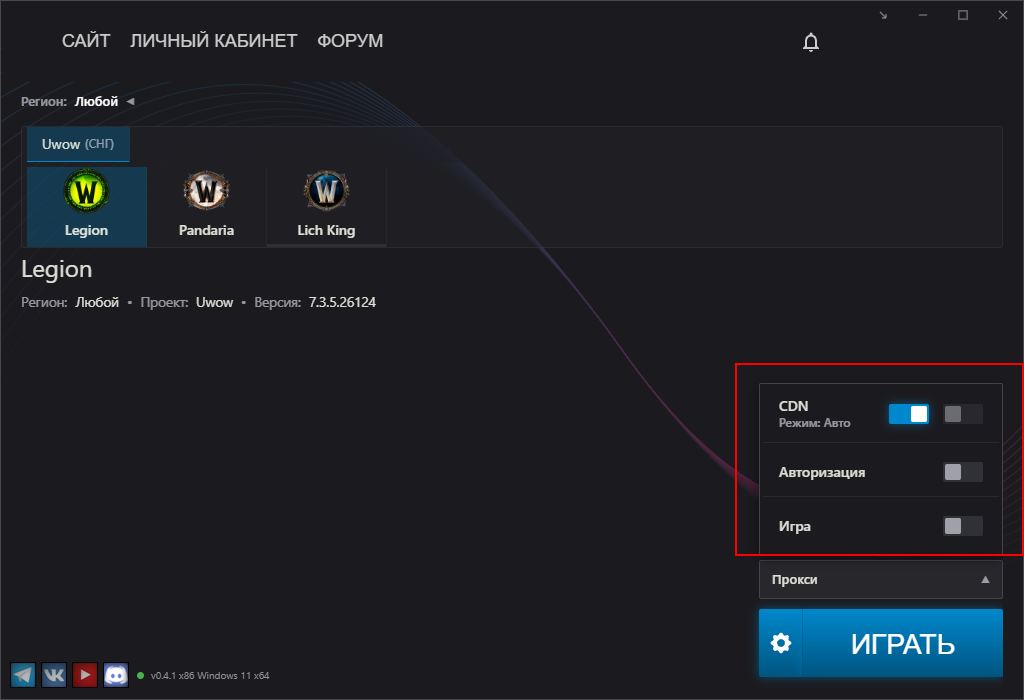Open the Discord server icon
This screenshot has height=700, width=1024.
click(x=116, y=675)
